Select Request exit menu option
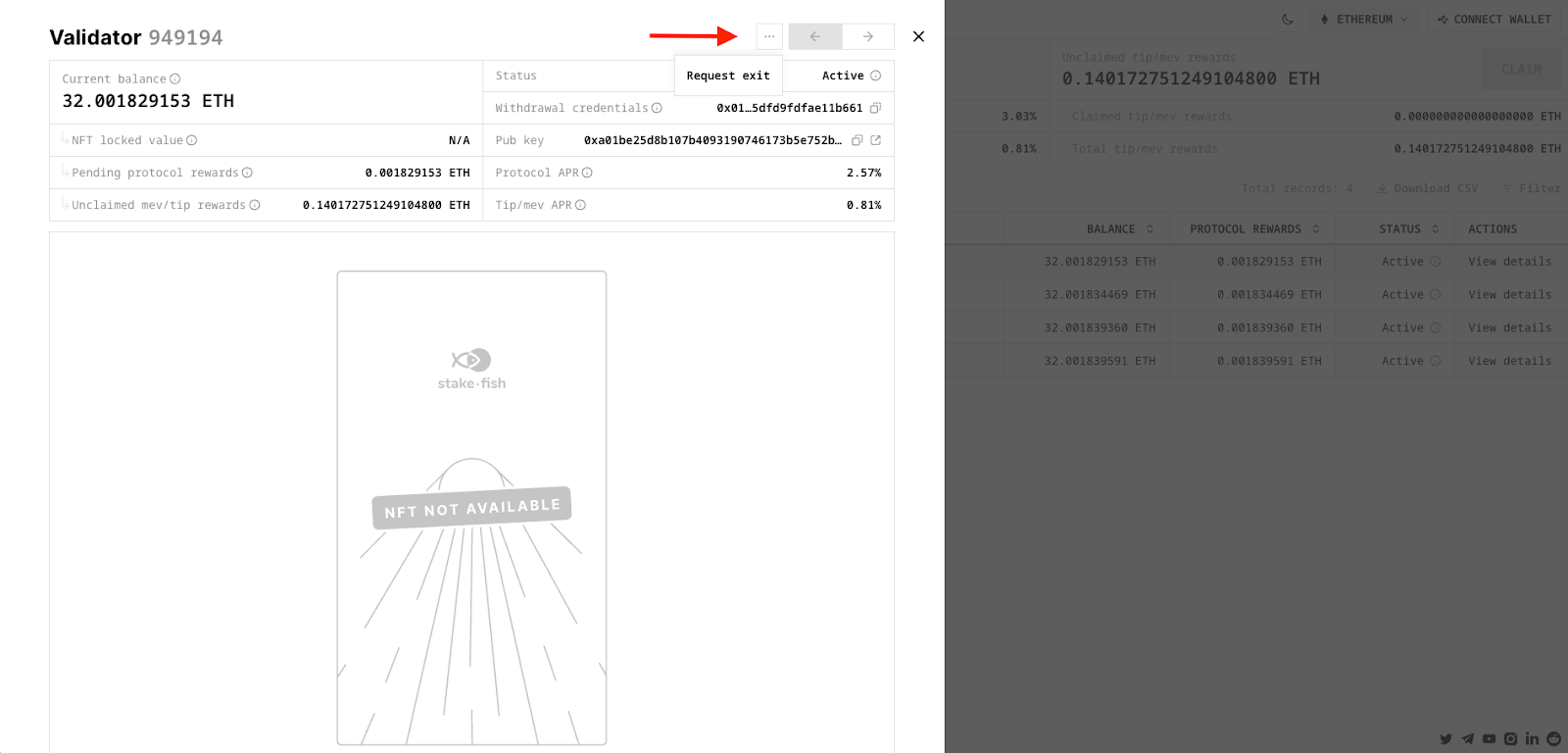 click(728, 75)
